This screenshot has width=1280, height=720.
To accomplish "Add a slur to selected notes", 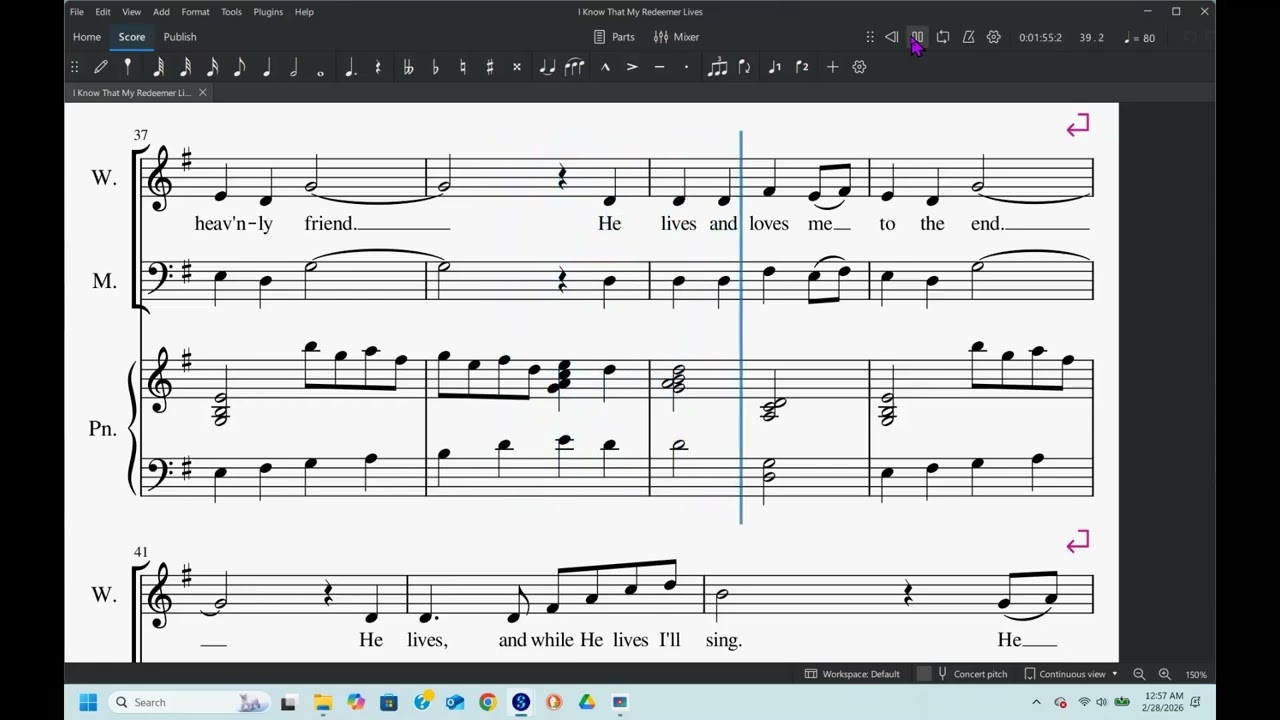I will point(574,67).
